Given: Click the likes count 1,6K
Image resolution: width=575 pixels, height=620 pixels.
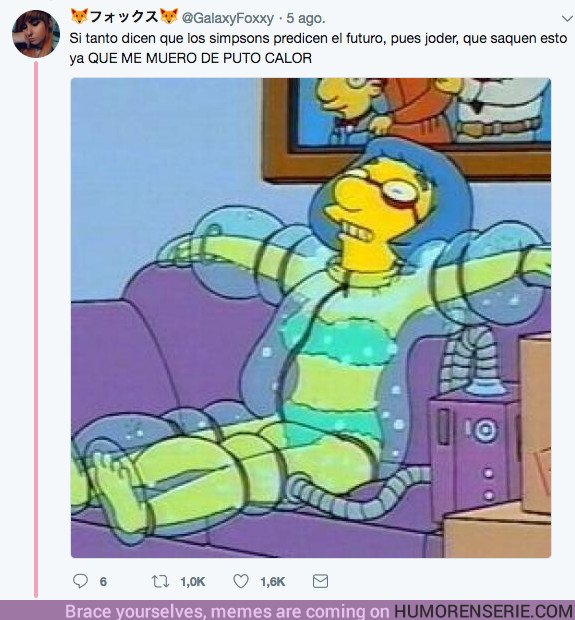Looking at the screenshot, I should coord(272,582).
